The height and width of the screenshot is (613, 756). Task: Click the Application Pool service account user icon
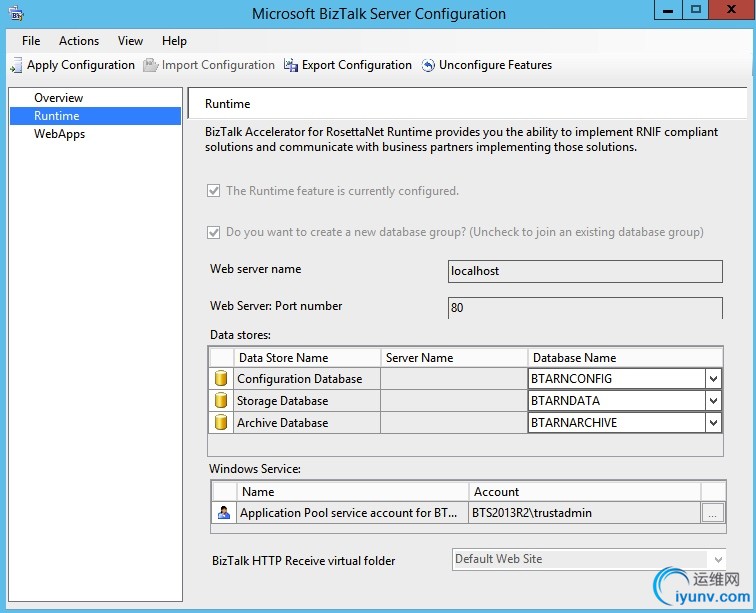coord(224,512)
